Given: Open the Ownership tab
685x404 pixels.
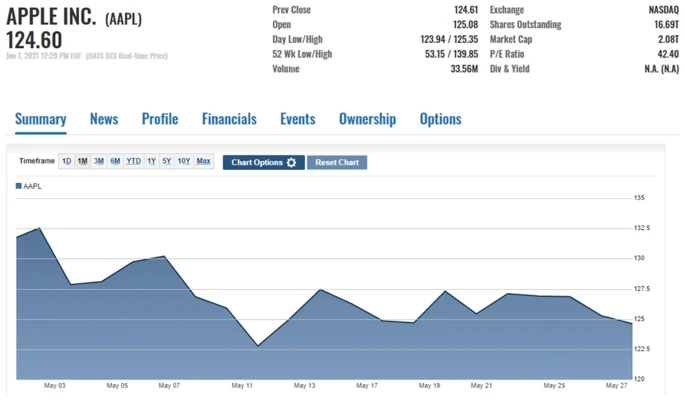Looking at the screenshot, I should pyautogui.click(x=367, y=119).
